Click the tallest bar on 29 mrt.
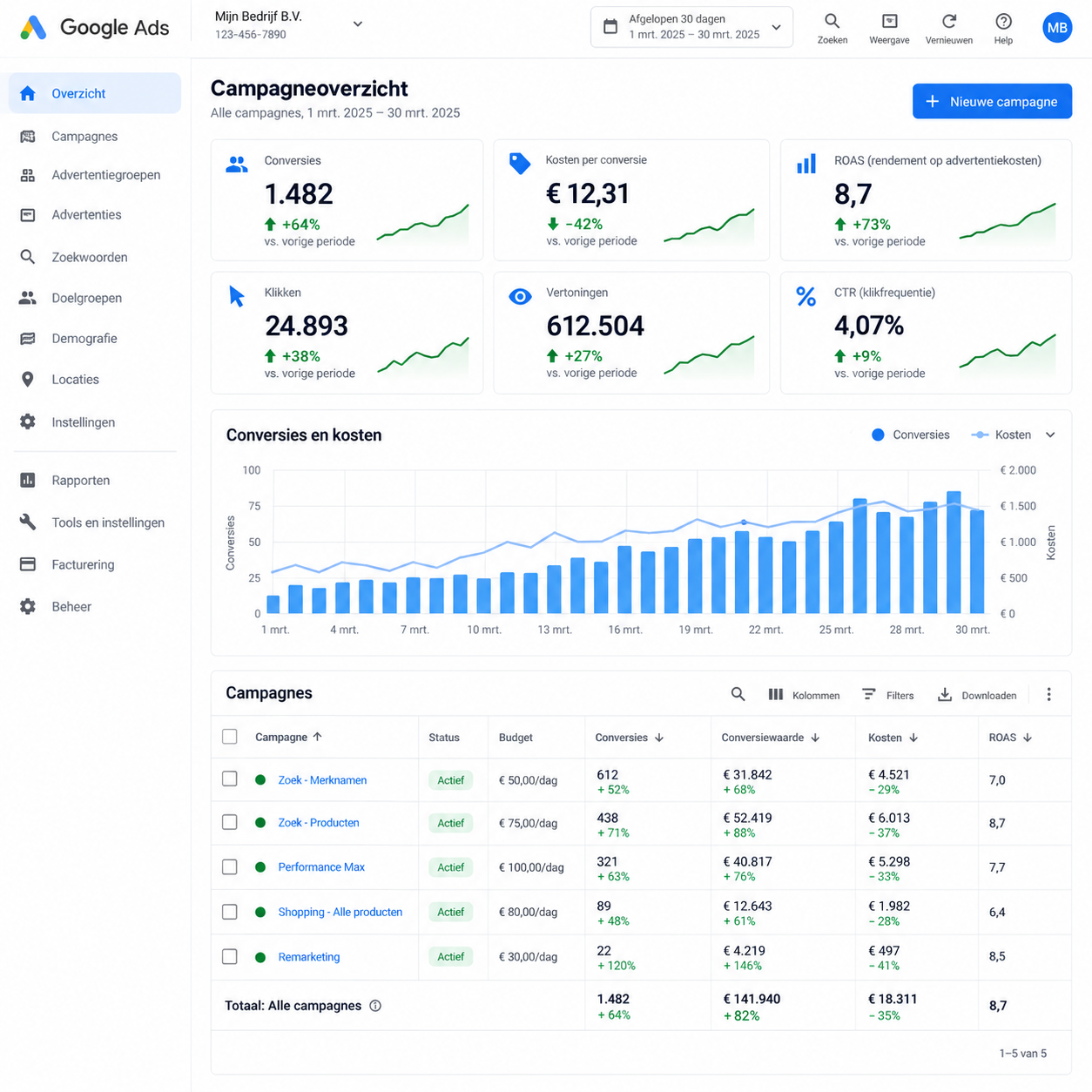This screenshot has height=1092, width=1092. 954,552
